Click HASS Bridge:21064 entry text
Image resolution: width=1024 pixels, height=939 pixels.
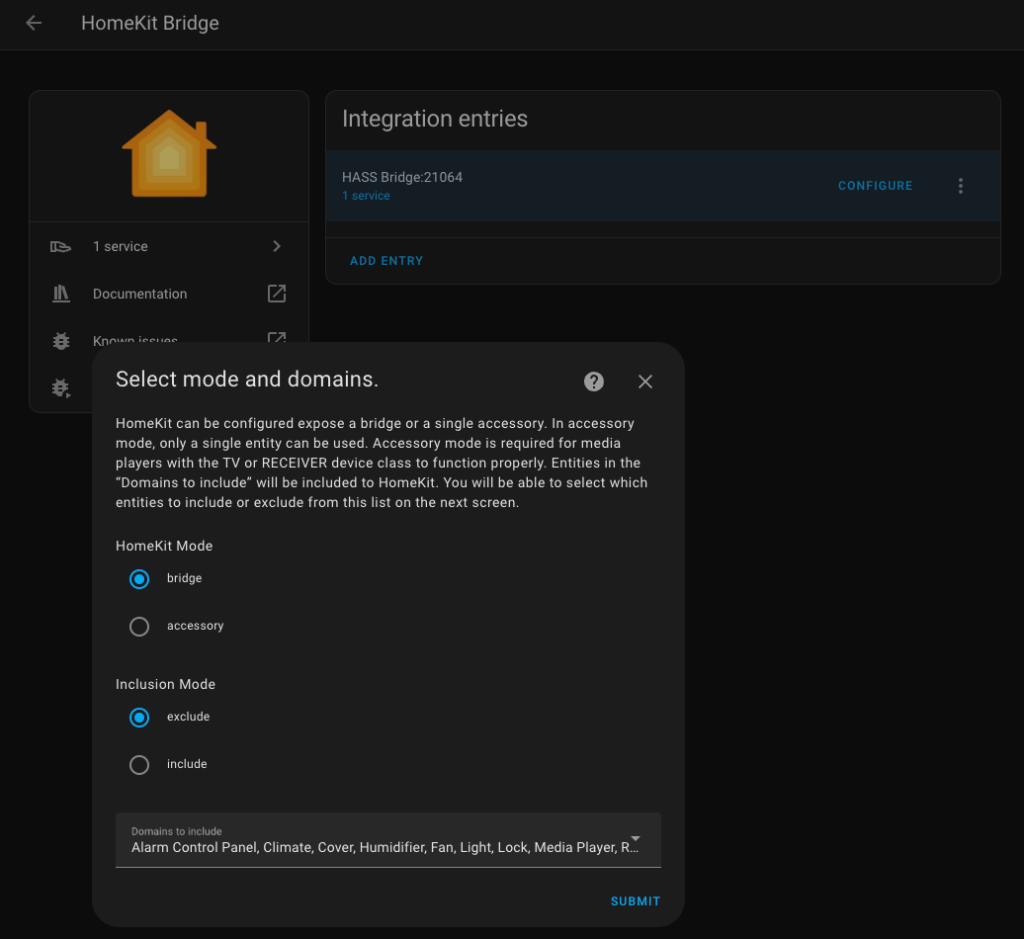tap(402, 177)
